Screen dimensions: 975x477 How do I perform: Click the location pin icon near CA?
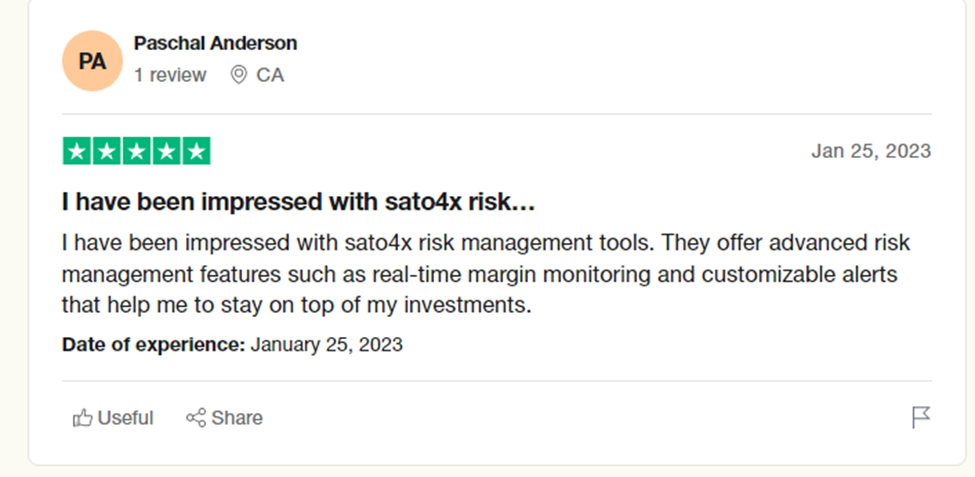tap(238, 75)
